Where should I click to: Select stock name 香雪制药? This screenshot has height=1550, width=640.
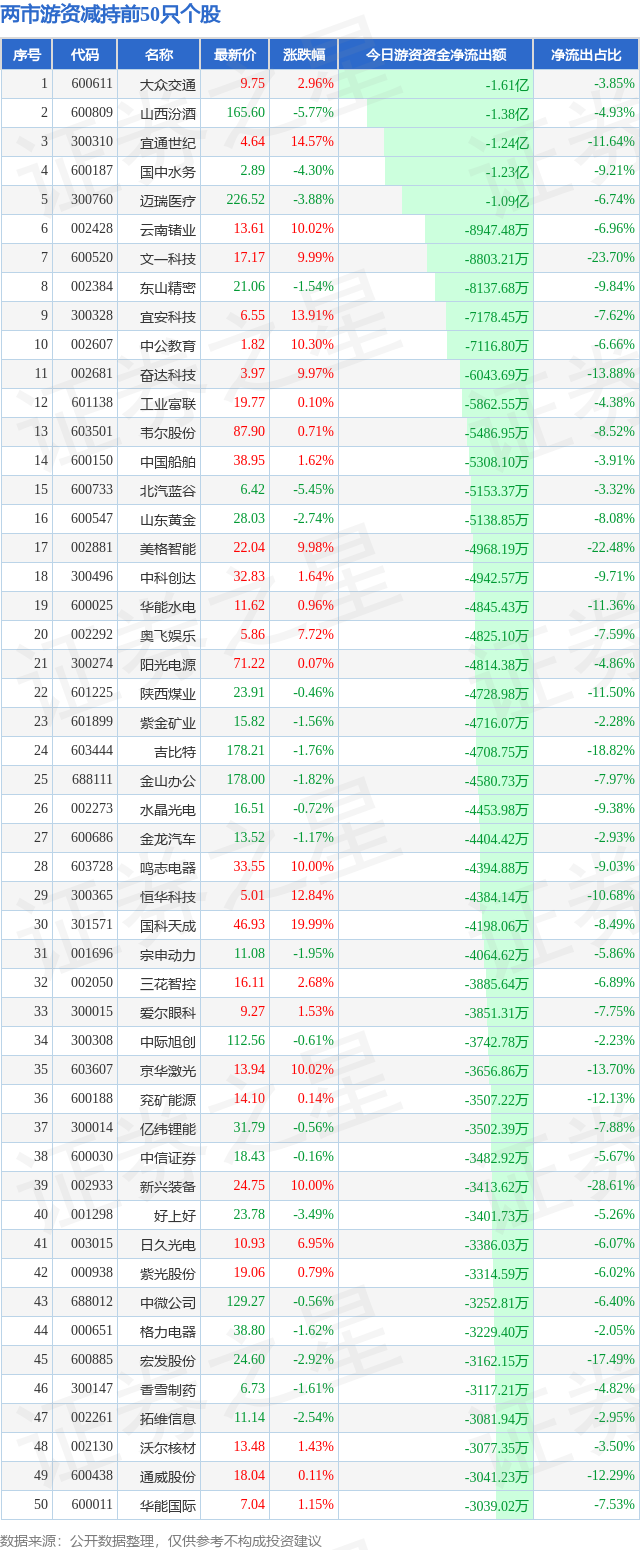pyautogui.click(x=168, y=1389)
